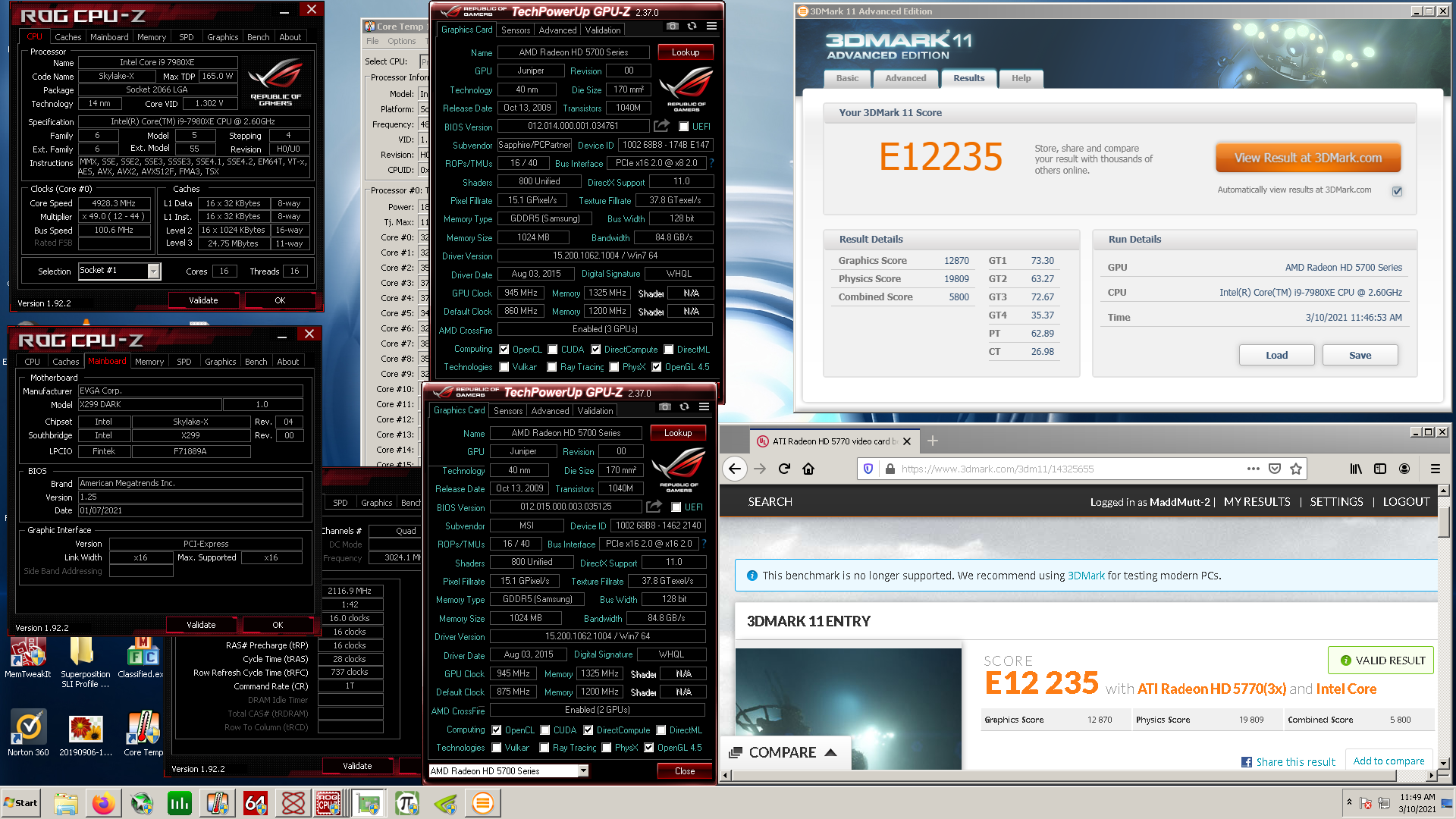
Task: Toggle Firefox sidebar icon
Action: 1380,469
